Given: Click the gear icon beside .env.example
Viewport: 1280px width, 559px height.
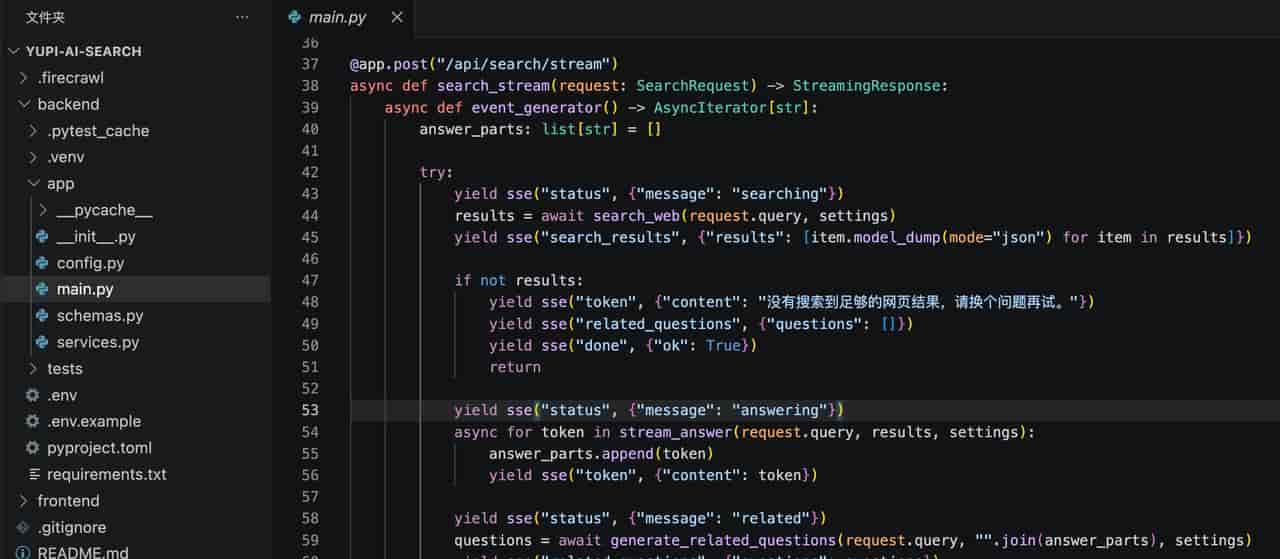Looking at the screenshot, I should coord(32,421).
